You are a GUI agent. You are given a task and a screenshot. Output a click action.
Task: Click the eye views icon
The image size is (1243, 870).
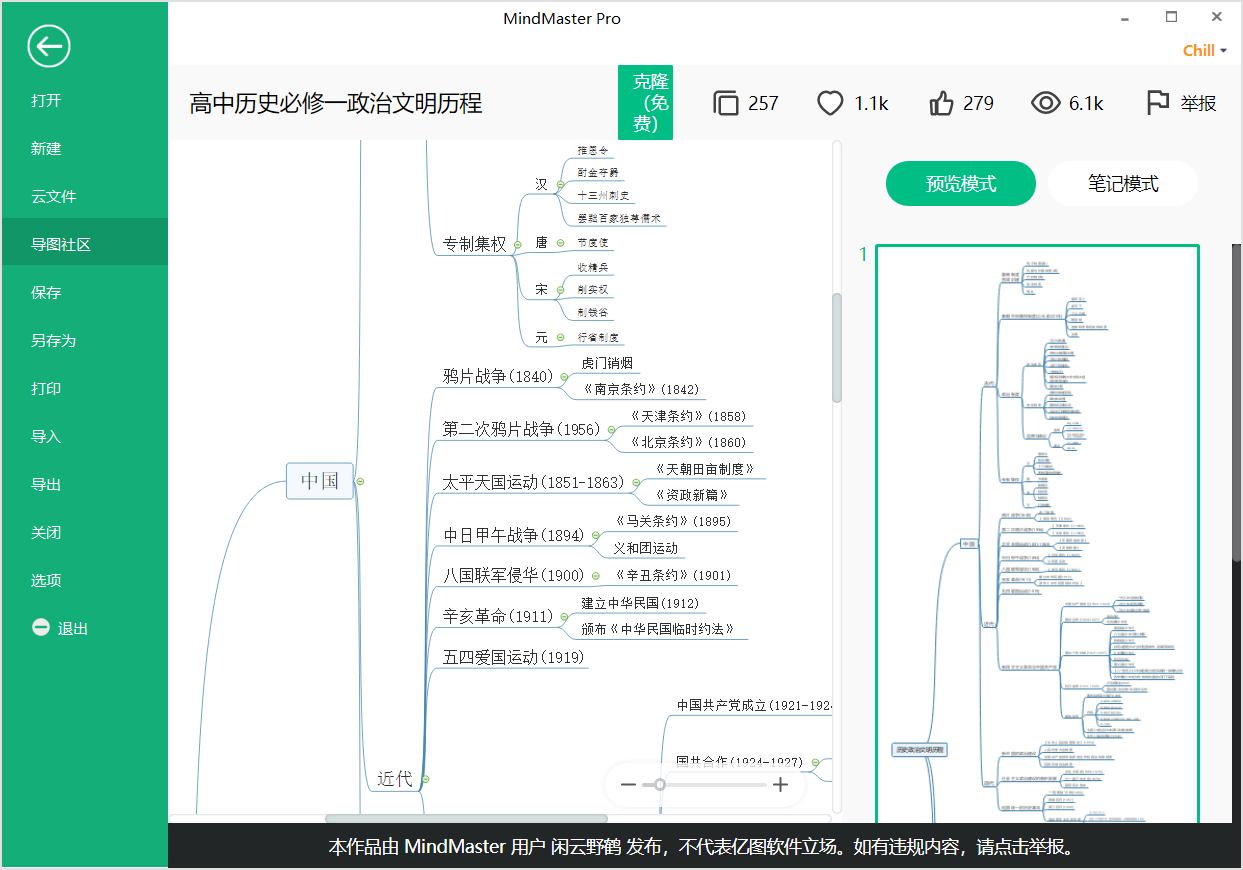coord(1045,103)
